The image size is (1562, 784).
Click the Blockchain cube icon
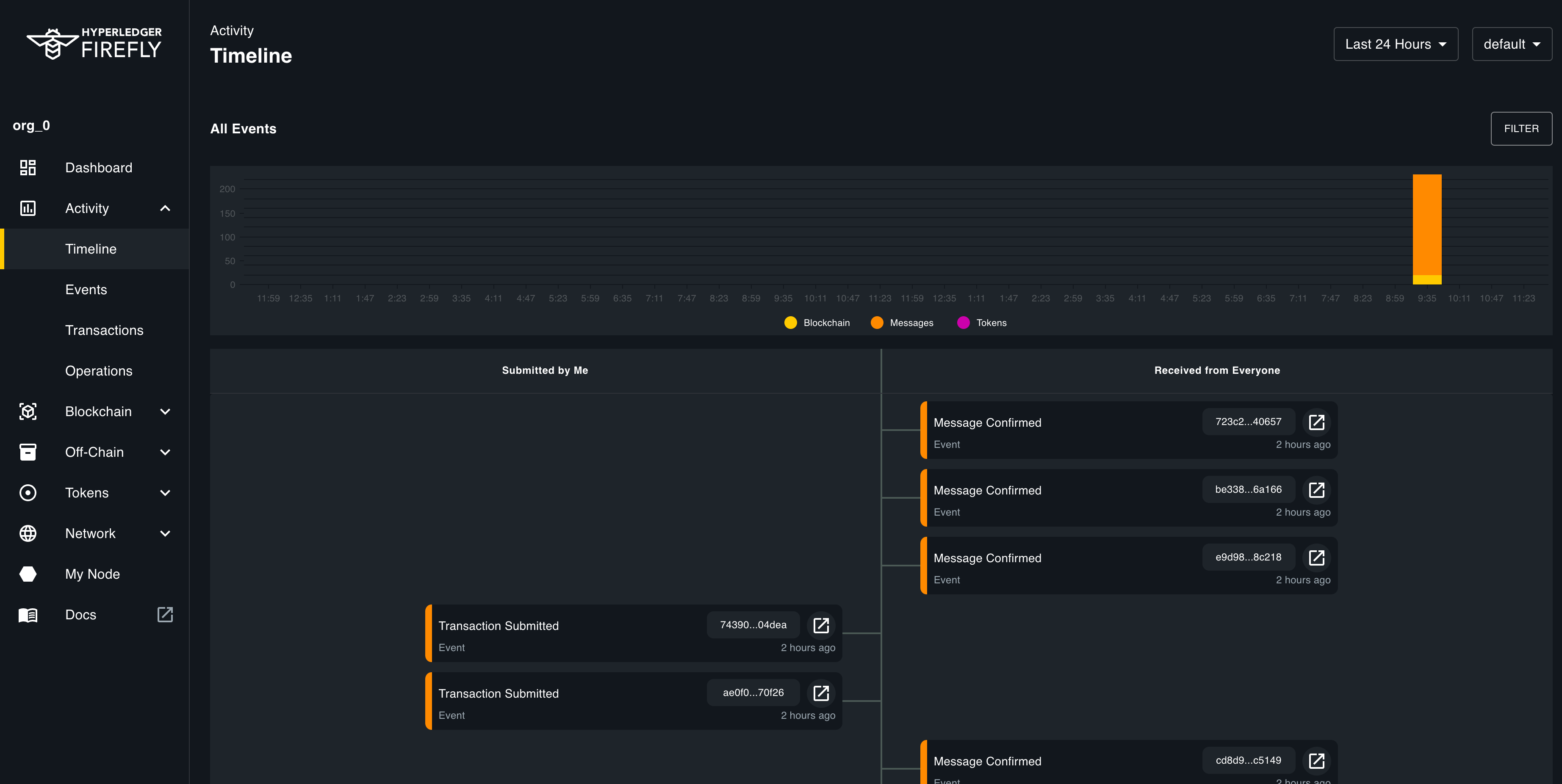click(28, 411)
